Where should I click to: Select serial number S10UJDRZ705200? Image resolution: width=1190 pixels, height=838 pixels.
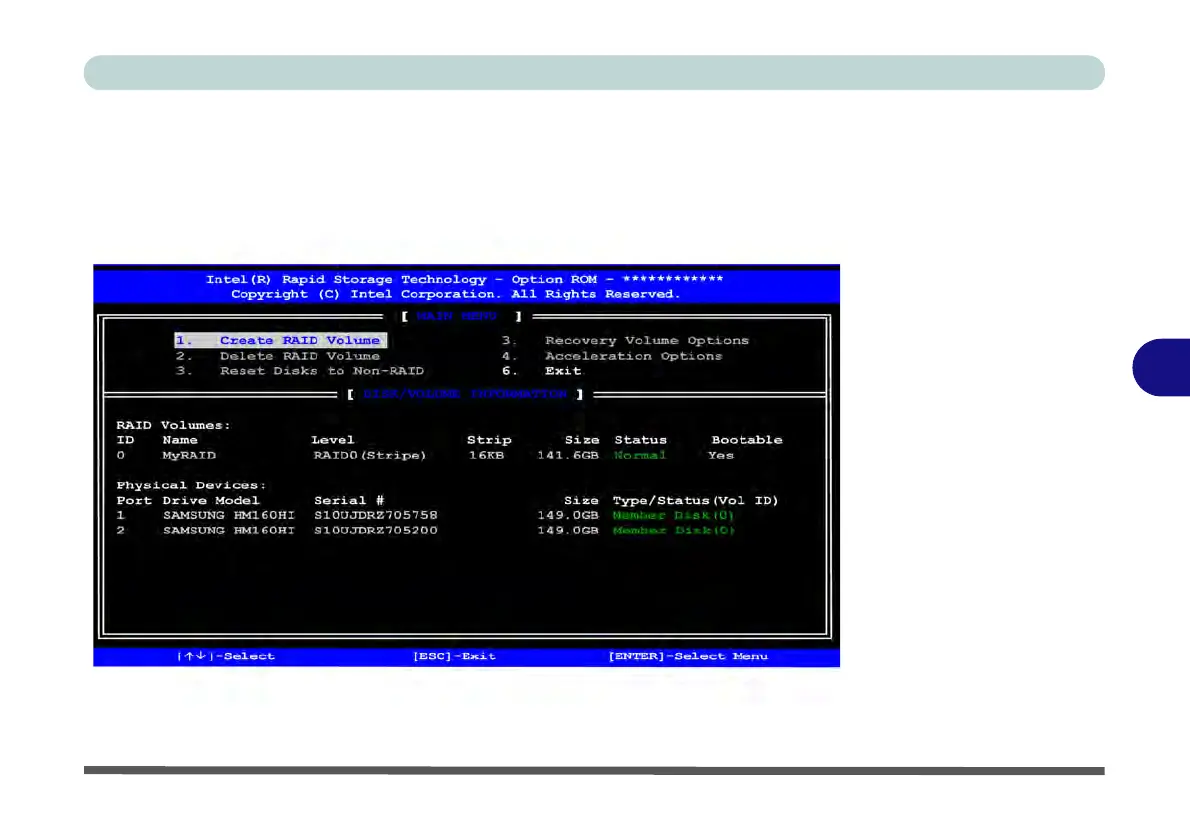tap(375, 530)
